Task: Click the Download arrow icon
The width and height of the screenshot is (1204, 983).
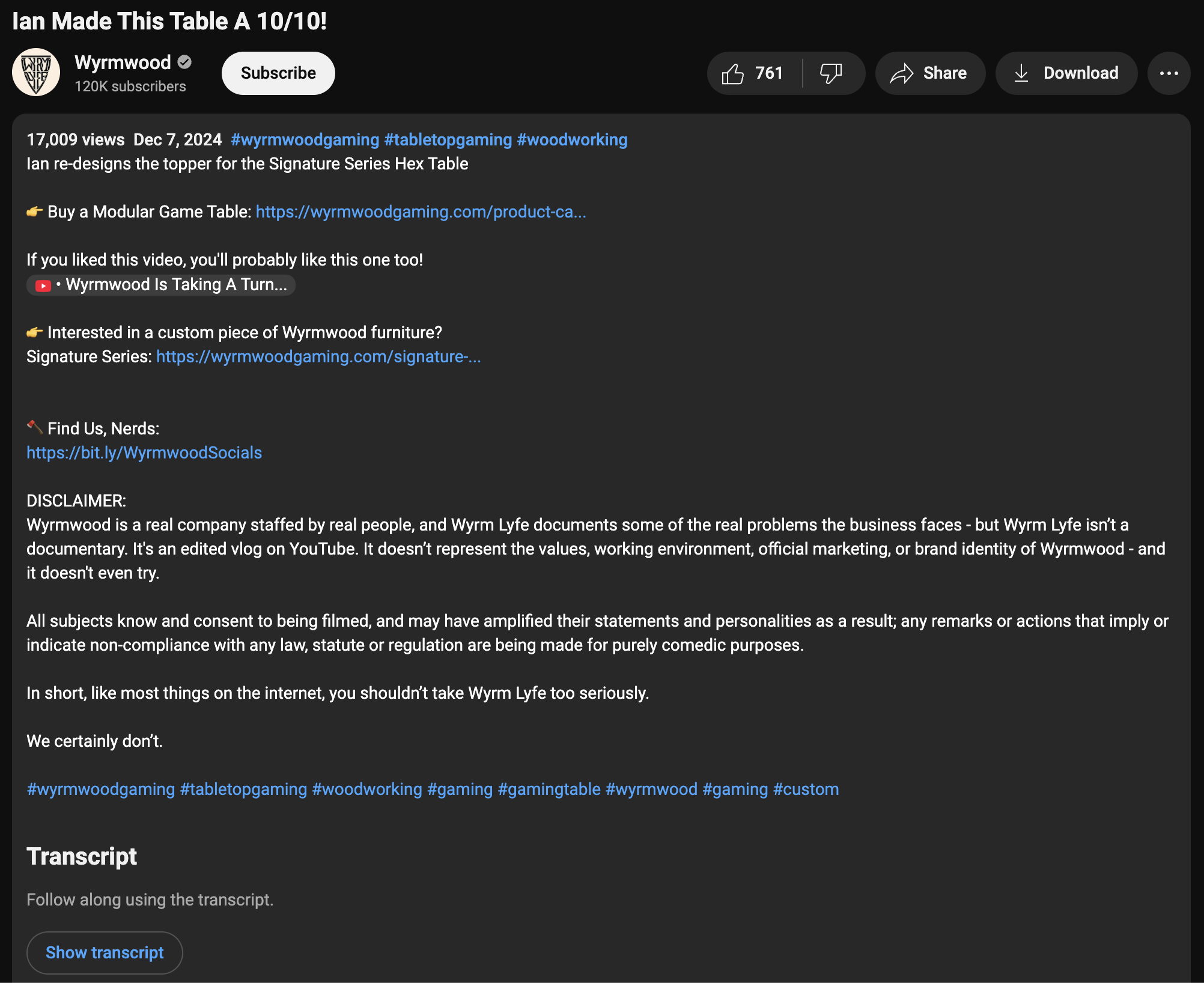Action: pos(1021,73)
